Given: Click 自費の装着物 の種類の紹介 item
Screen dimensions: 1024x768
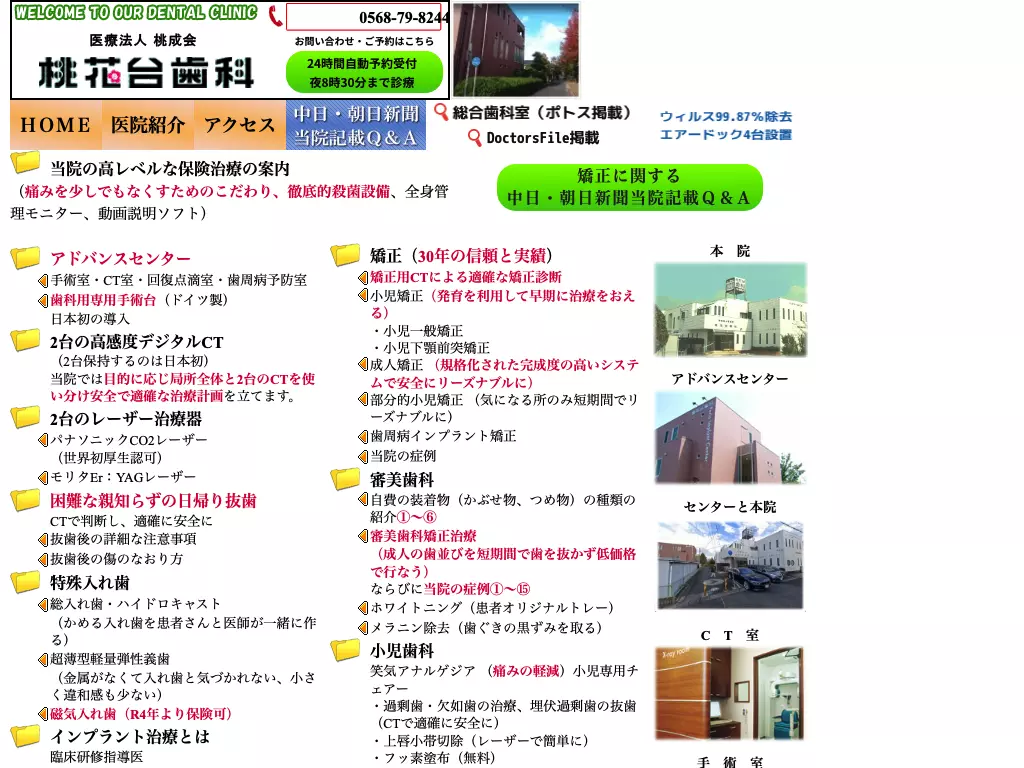Looking at the screenshot, I should point(503,508).
